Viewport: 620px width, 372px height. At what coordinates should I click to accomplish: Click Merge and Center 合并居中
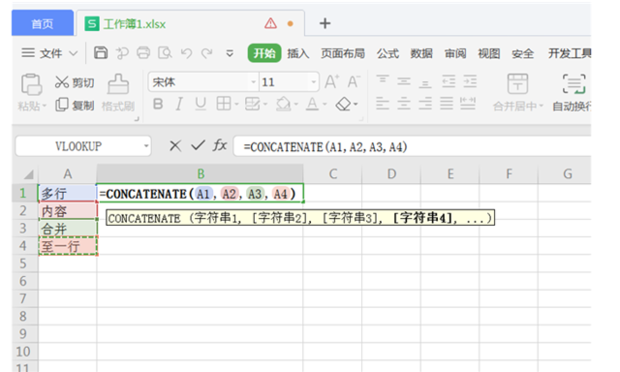518,92
